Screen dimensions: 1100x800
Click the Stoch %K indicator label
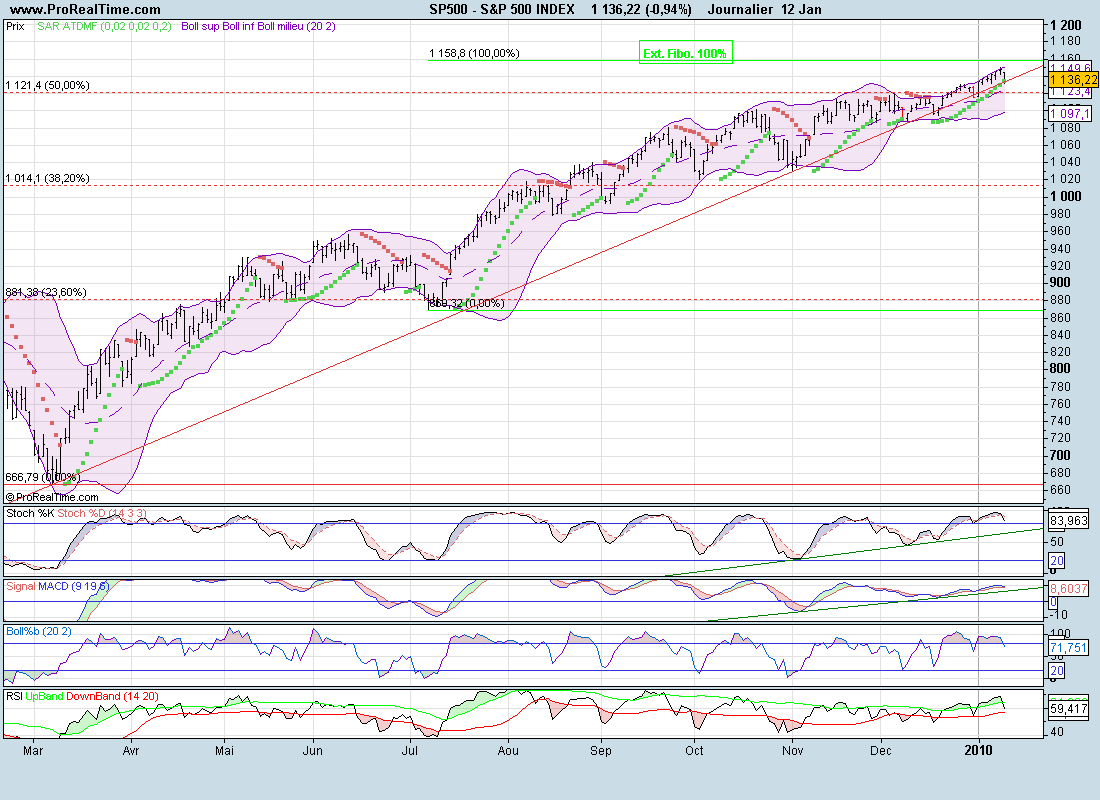pyautogui.click(x=30, y=514)
